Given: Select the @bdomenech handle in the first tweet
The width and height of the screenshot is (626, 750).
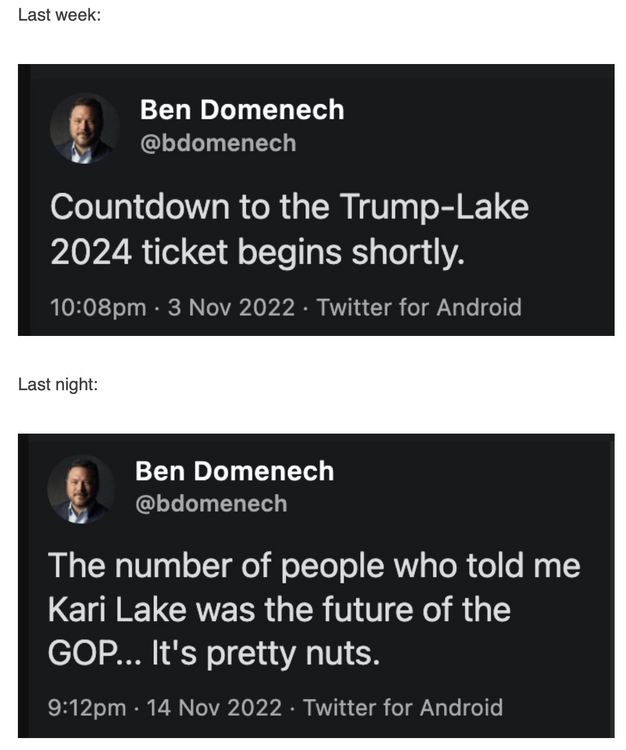Looking at the screenshot, I should [218, 143].
